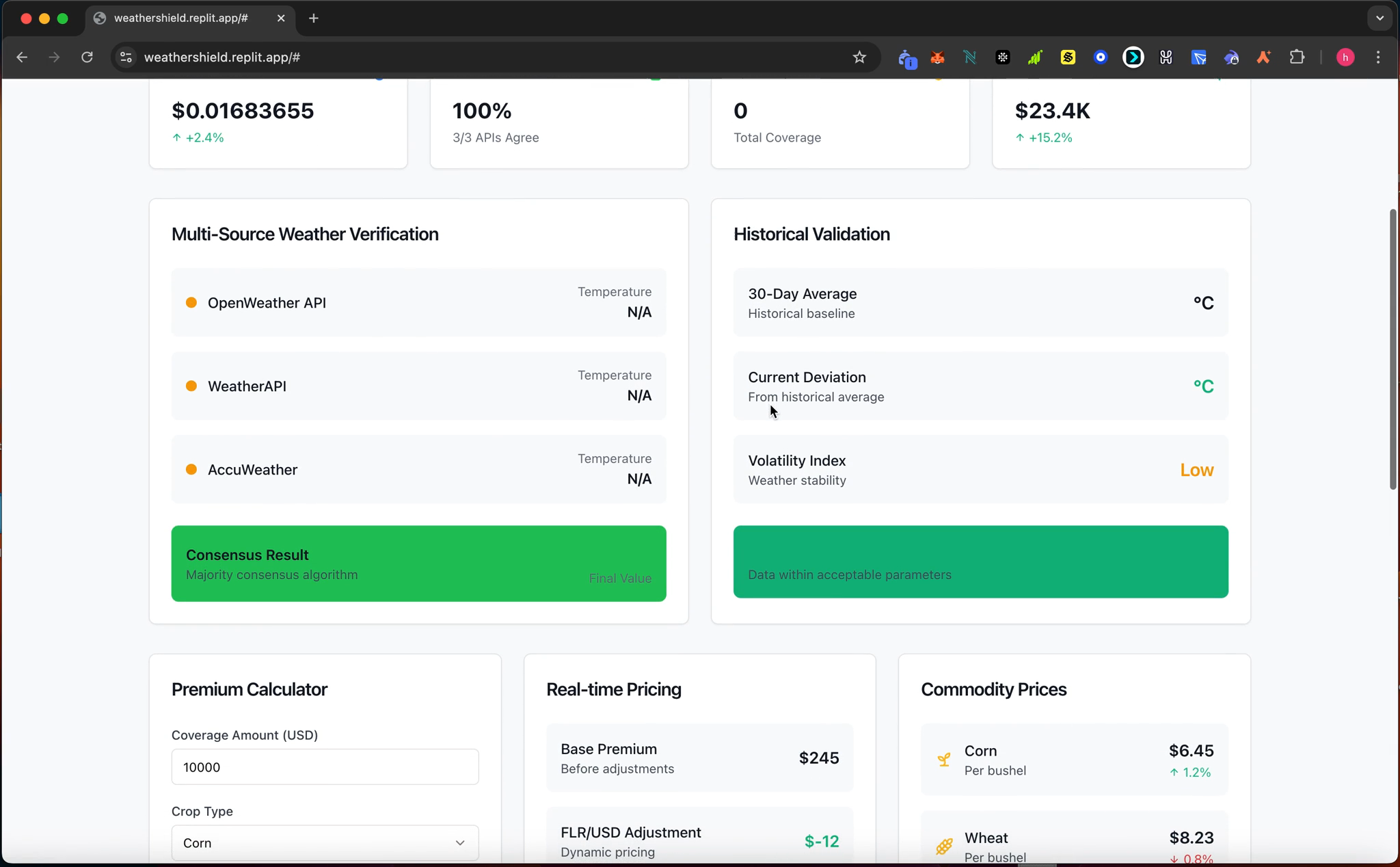Open the green bar-chart extension

[1035, 57]
